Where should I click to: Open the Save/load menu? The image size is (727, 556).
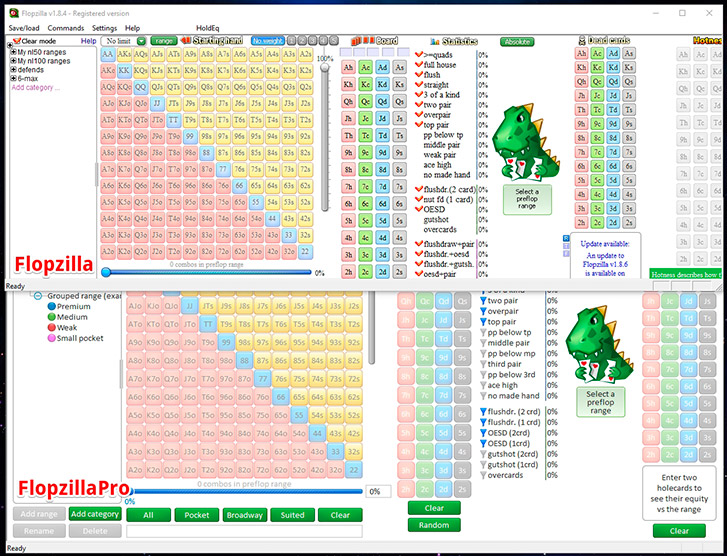pyautogui.click(x=24, y=28)
